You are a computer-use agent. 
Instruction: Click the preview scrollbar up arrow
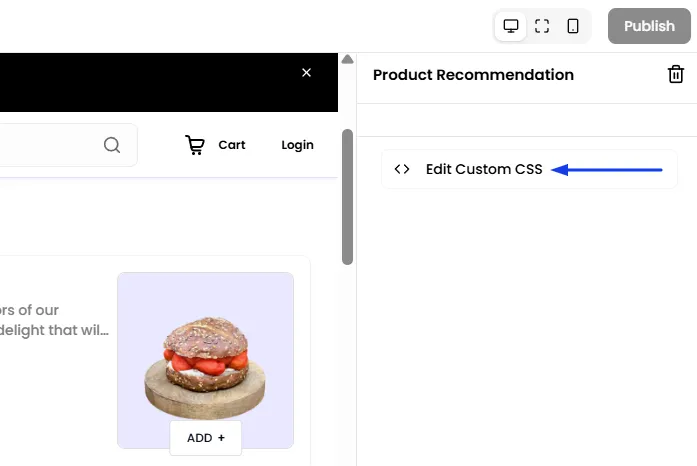point(348,60)
